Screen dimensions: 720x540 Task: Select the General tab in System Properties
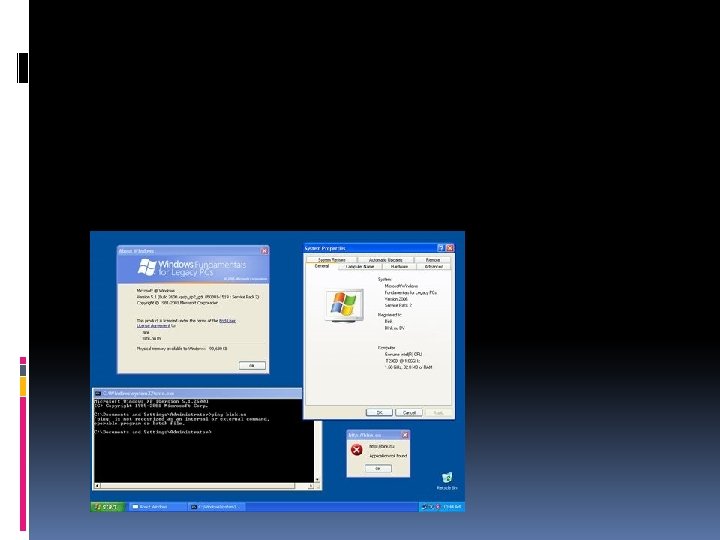click(322, 266)
